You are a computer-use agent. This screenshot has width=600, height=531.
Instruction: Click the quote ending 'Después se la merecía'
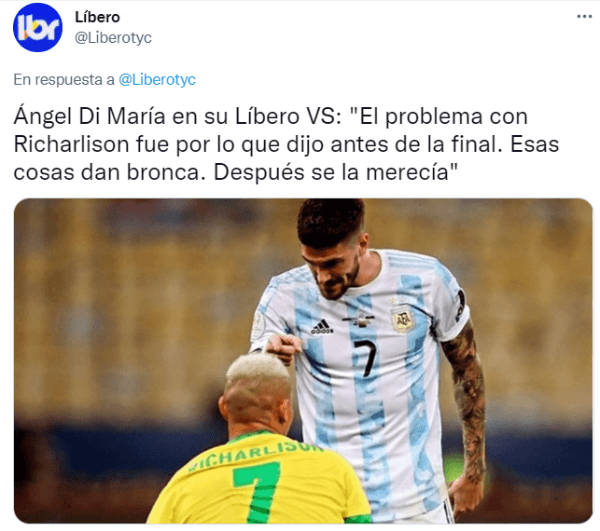[x=336, y=173]
